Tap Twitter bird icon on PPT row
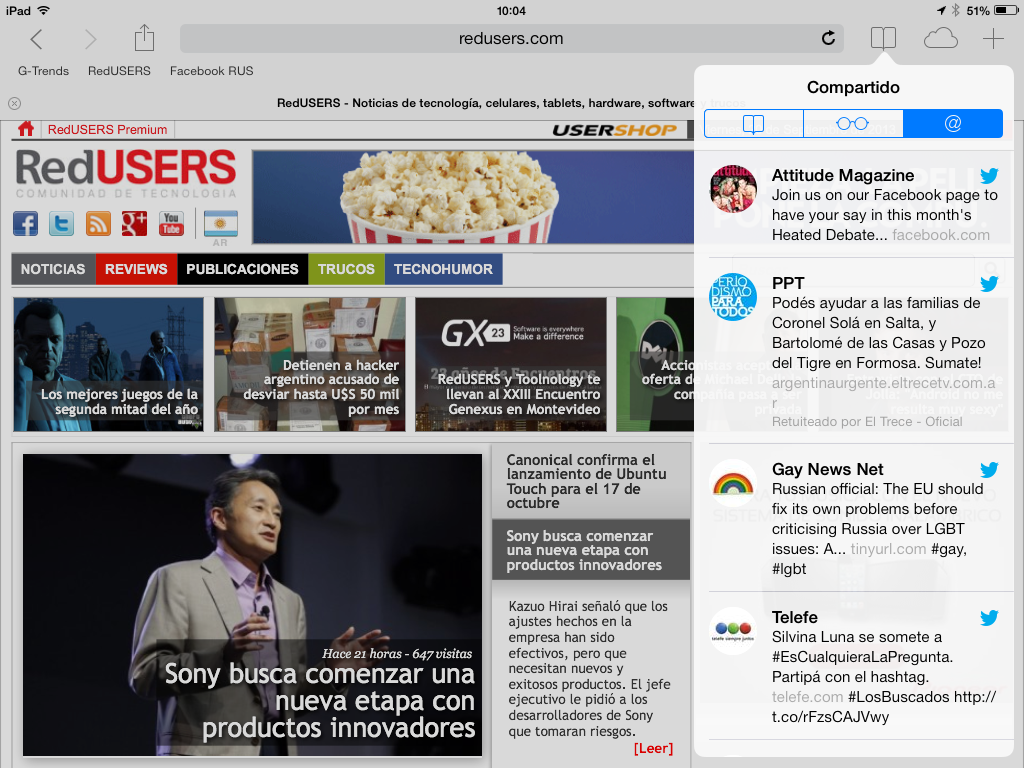 click(x=989, y=283)
